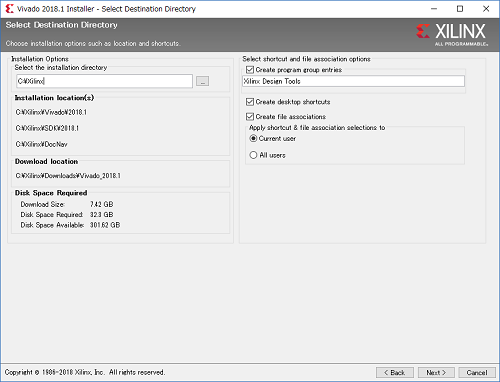Minimize the installer window
This screenshot has height=382, width=500.
click(x=434, y=9)
